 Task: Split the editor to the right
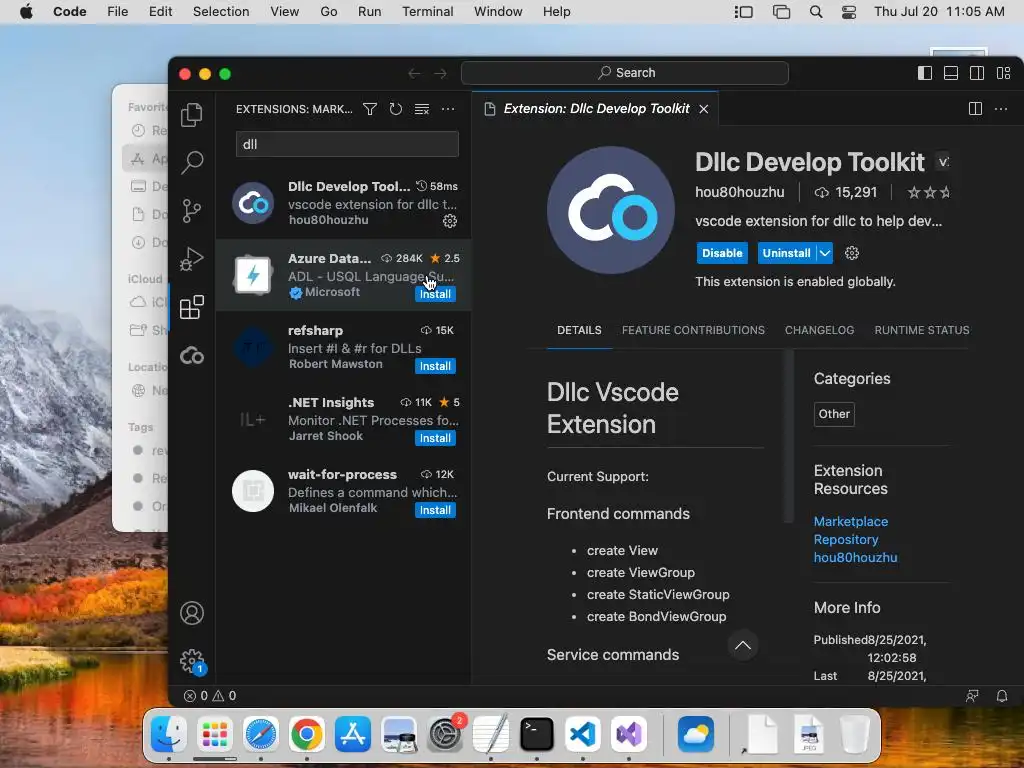(x=975, y=108)
